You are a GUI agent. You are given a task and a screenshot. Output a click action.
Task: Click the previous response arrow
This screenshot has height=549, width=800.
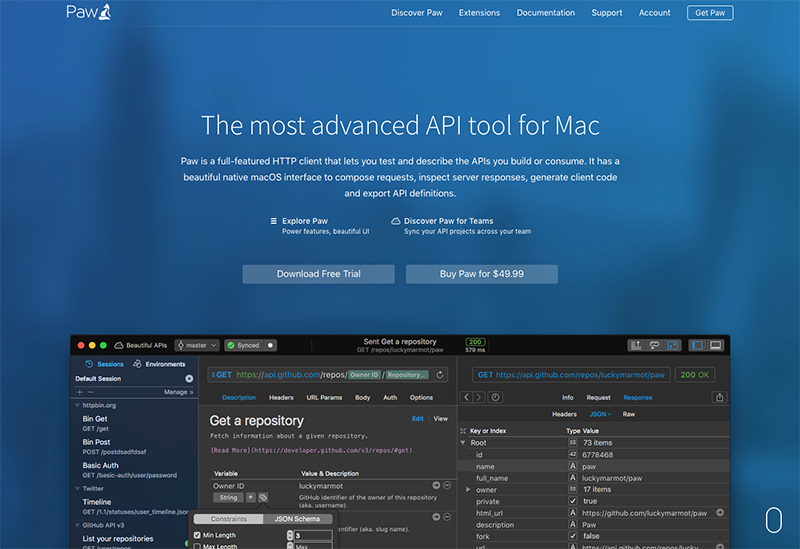(466, 397)
